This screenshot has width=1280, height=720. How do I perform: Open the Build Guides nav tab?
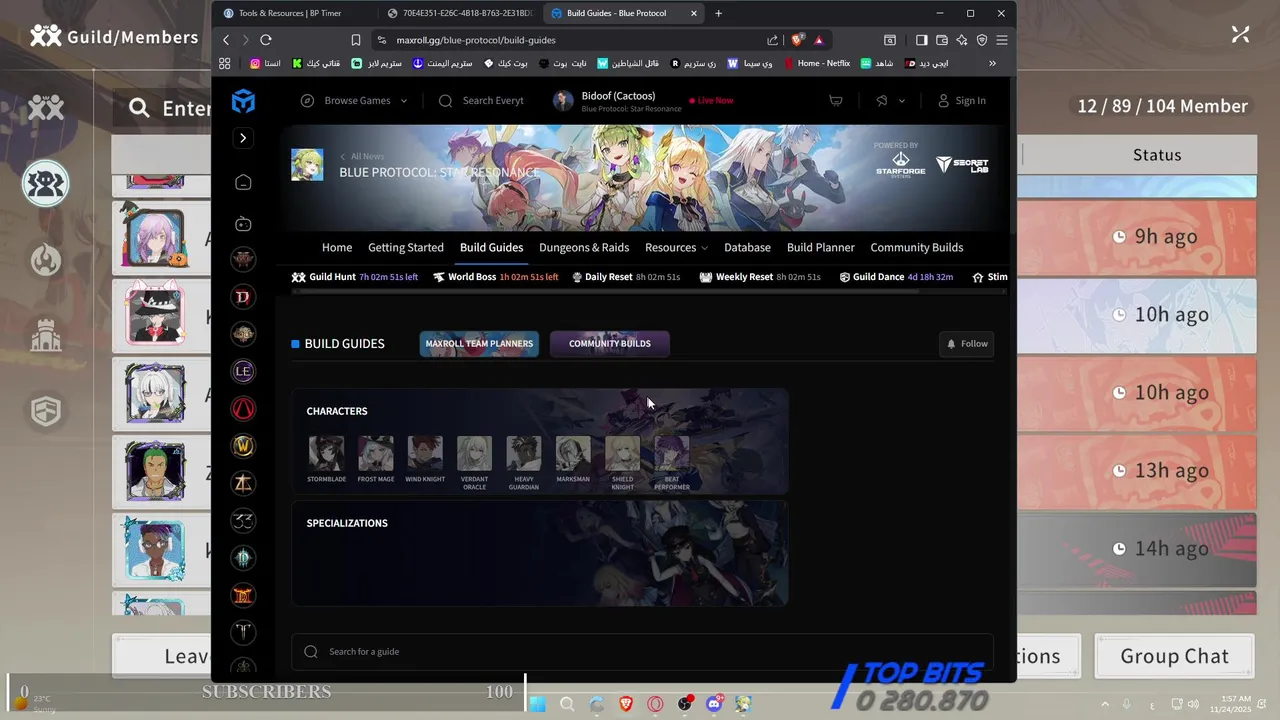point(491,247)
